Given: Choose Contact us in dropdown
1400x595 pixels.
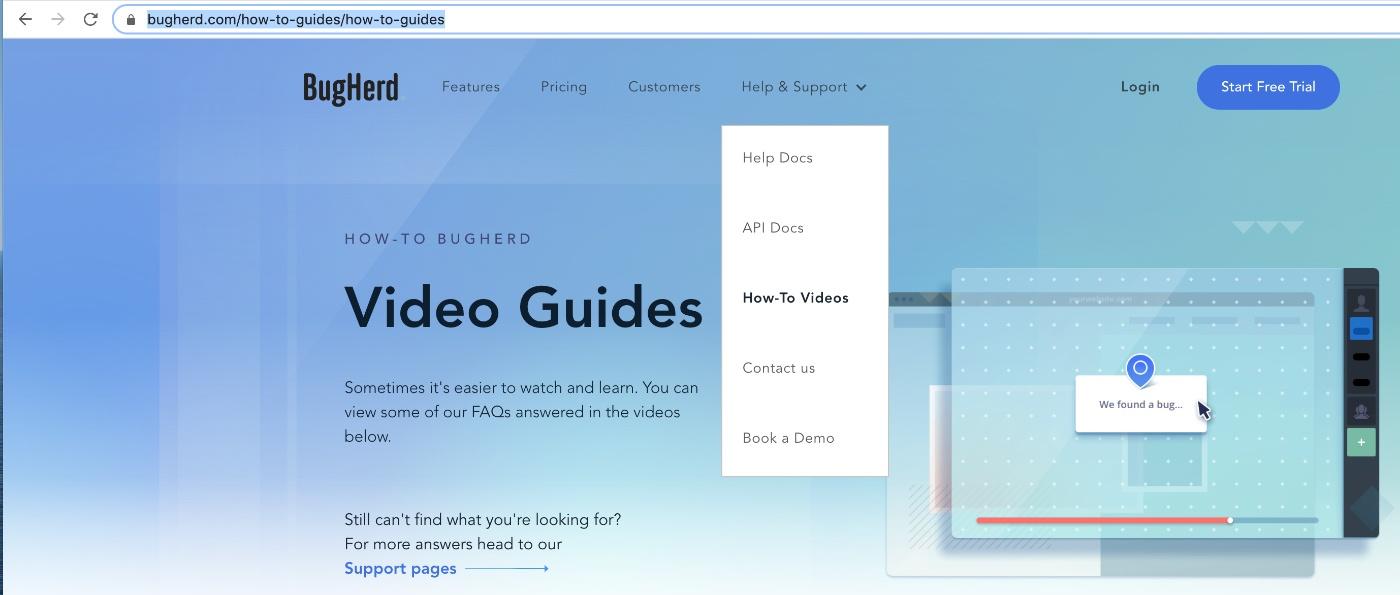Looking at the screenshot, I should [779, 368].
